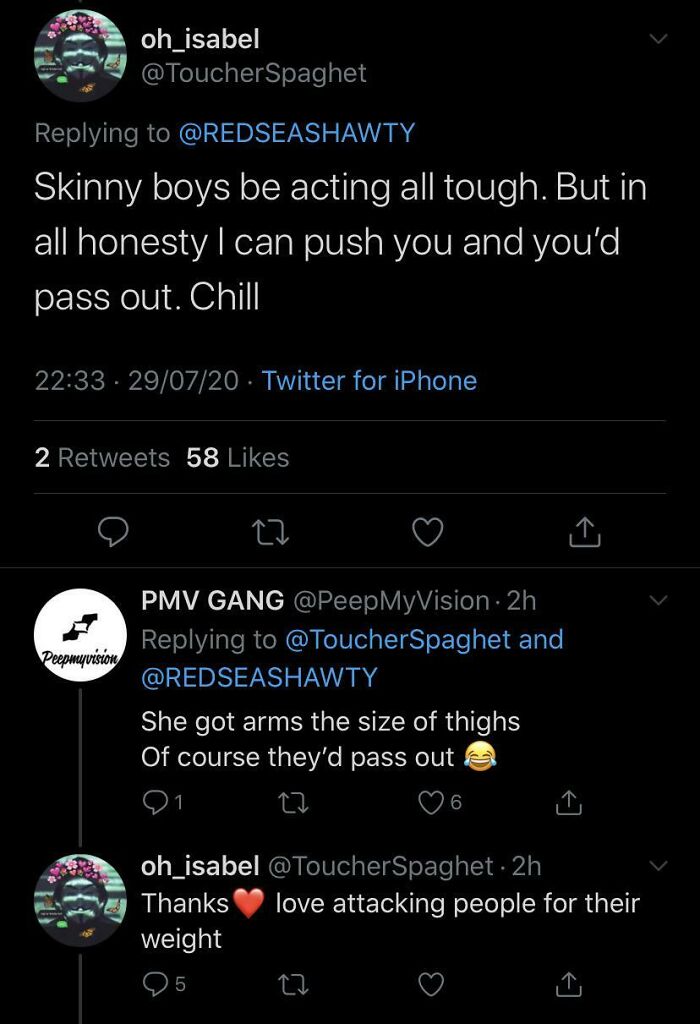The width and height of the screenshot is (700, 1024).
Task: Like the main tweet by oh_isabel
Action: point(428,532)
